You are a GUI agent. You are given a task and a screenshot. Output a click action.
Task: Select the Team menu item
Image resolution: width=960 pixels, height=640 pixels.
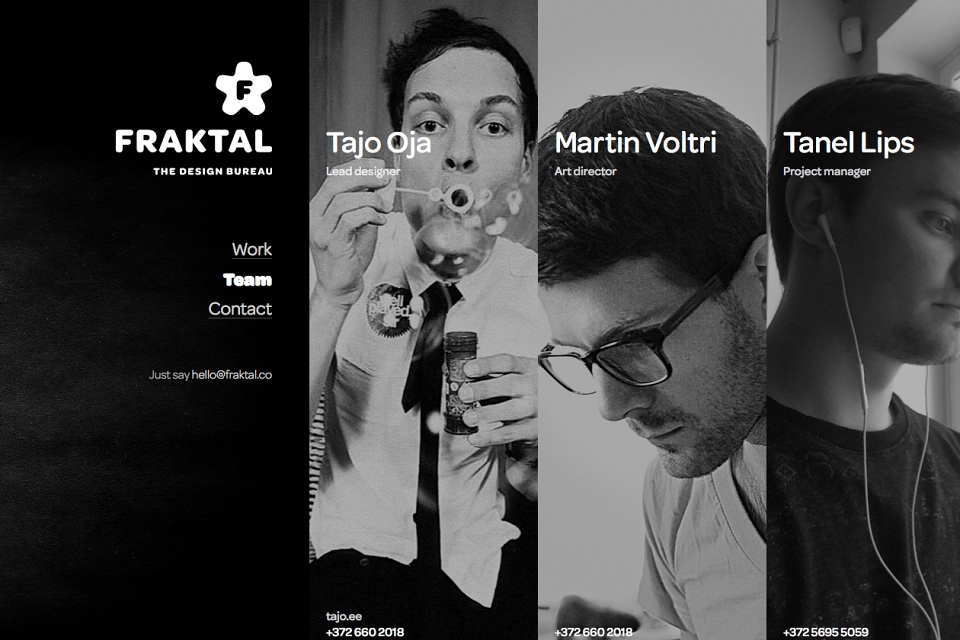[247, 280]
